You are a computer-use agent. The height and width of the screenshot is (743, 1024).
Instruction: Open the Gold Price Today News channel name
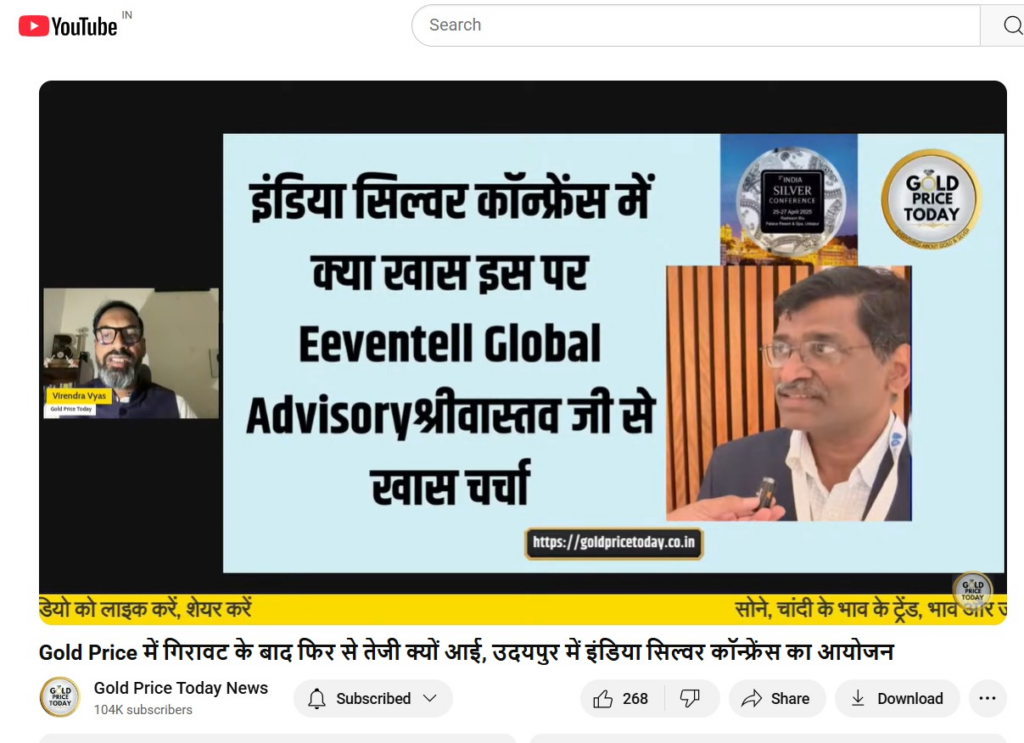pos(181,688)
